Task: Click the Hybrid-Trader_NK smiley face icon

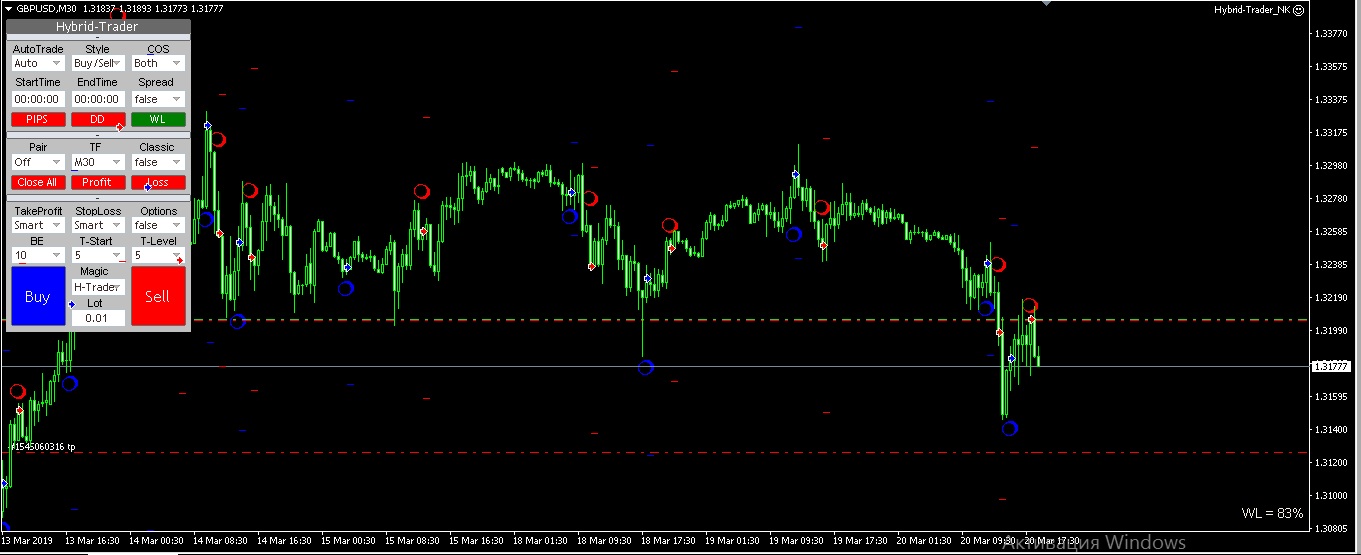Action: click(1299, 9)
